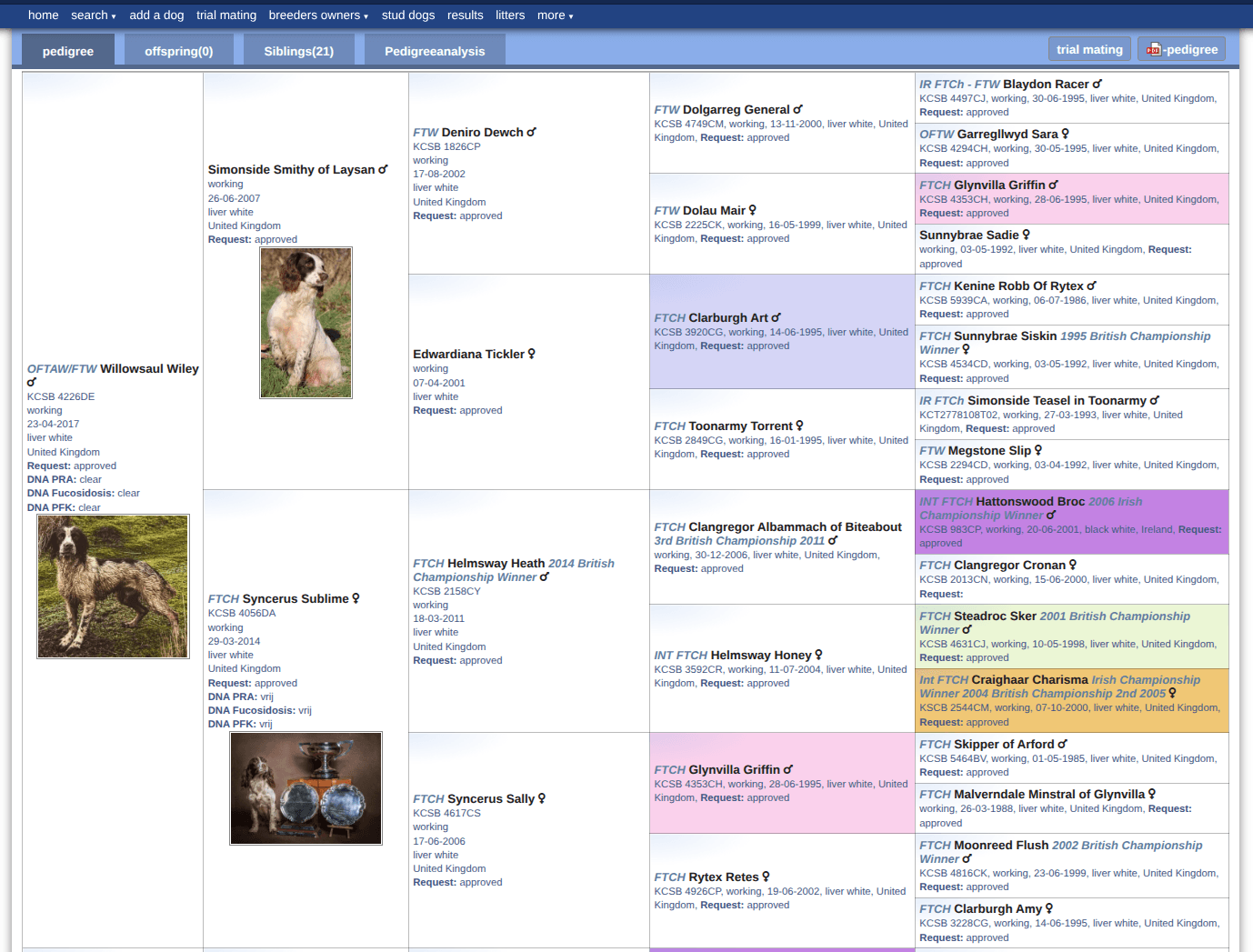Expand the more dropdown menu
This screenshot has height=952, width=1253.
click(x=555, y=15)
